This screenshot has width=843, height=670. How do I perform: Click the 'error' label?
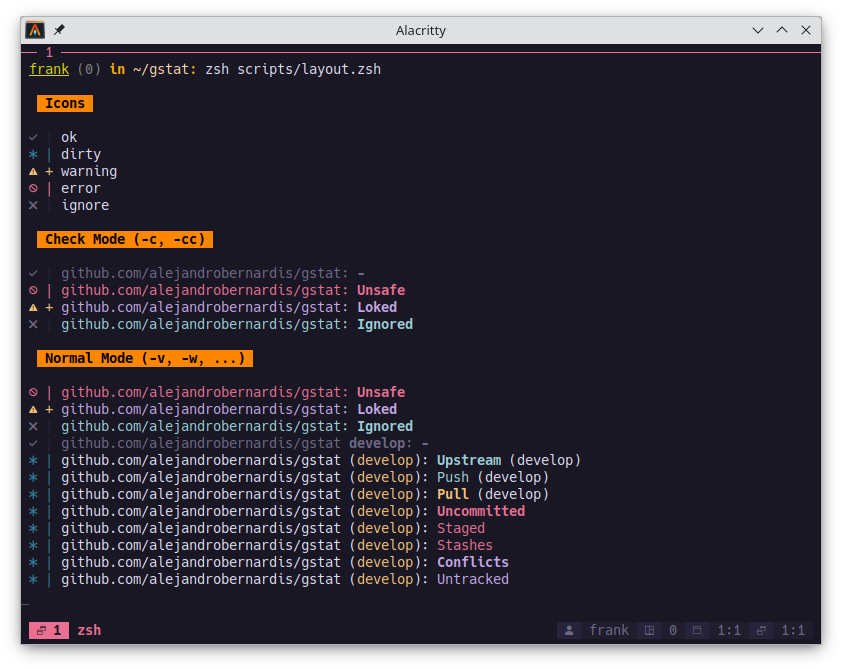click(x=81, y=188)
